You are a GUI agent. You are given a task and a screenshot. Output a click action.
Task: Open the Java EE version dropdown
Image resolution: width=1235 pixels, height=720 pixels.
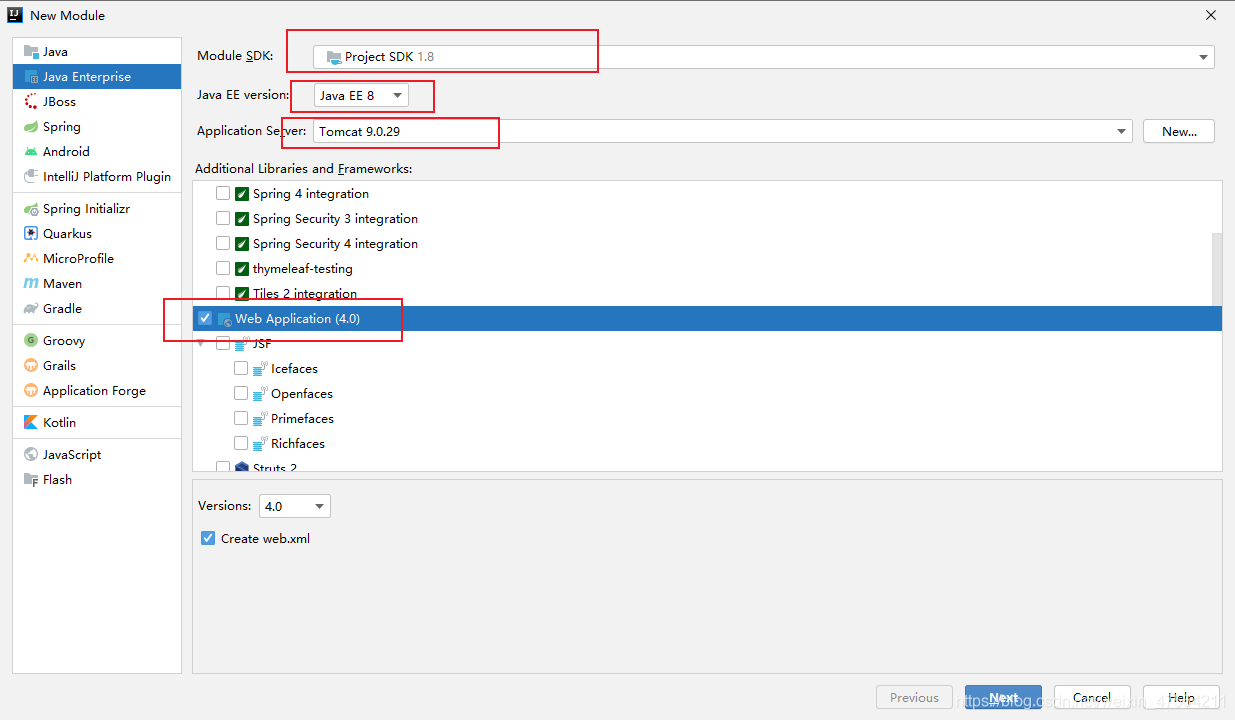tap(361, 95)
